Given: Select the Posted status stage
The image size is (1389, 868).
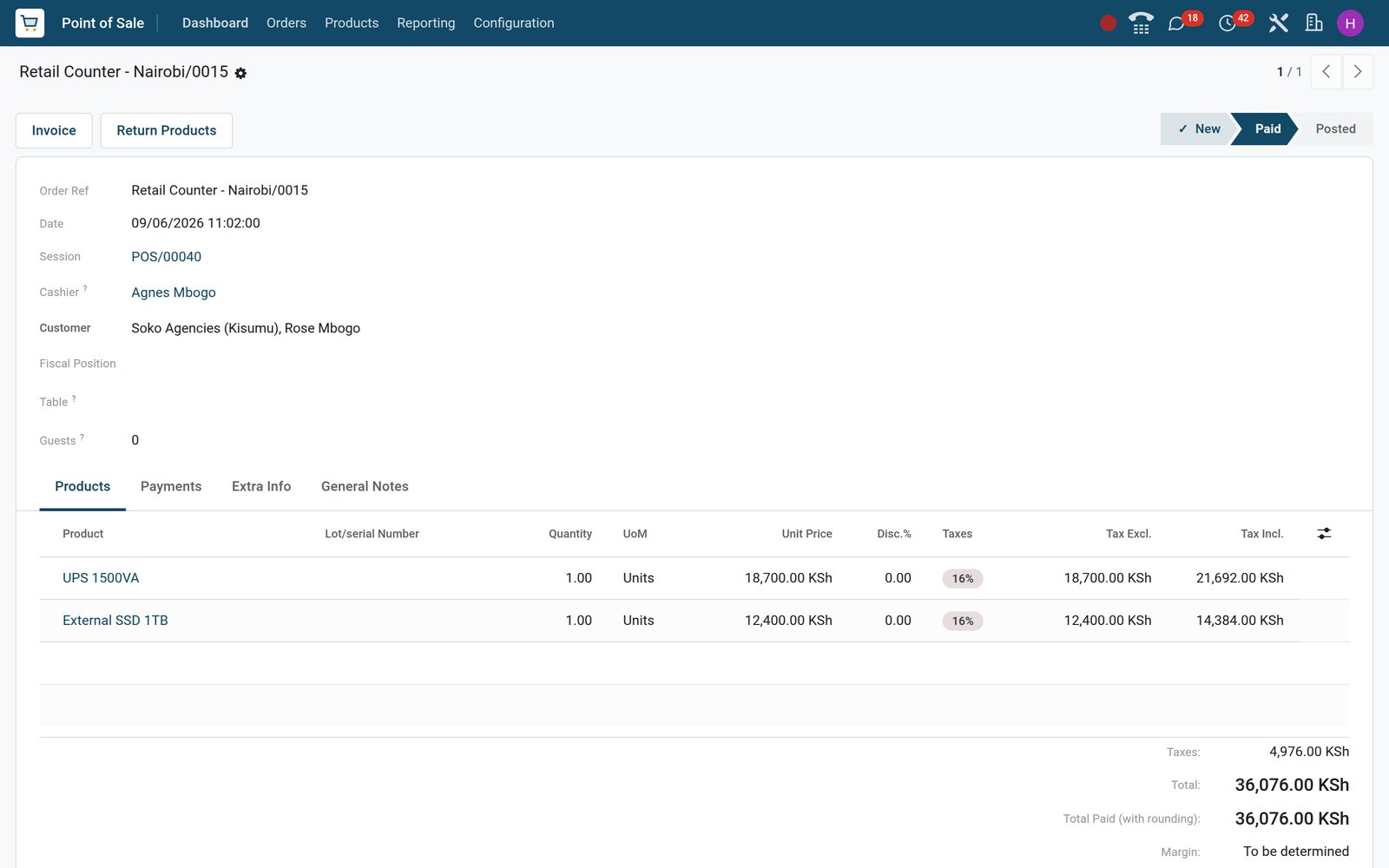Looking at the screenshot, I should 1335,129.
